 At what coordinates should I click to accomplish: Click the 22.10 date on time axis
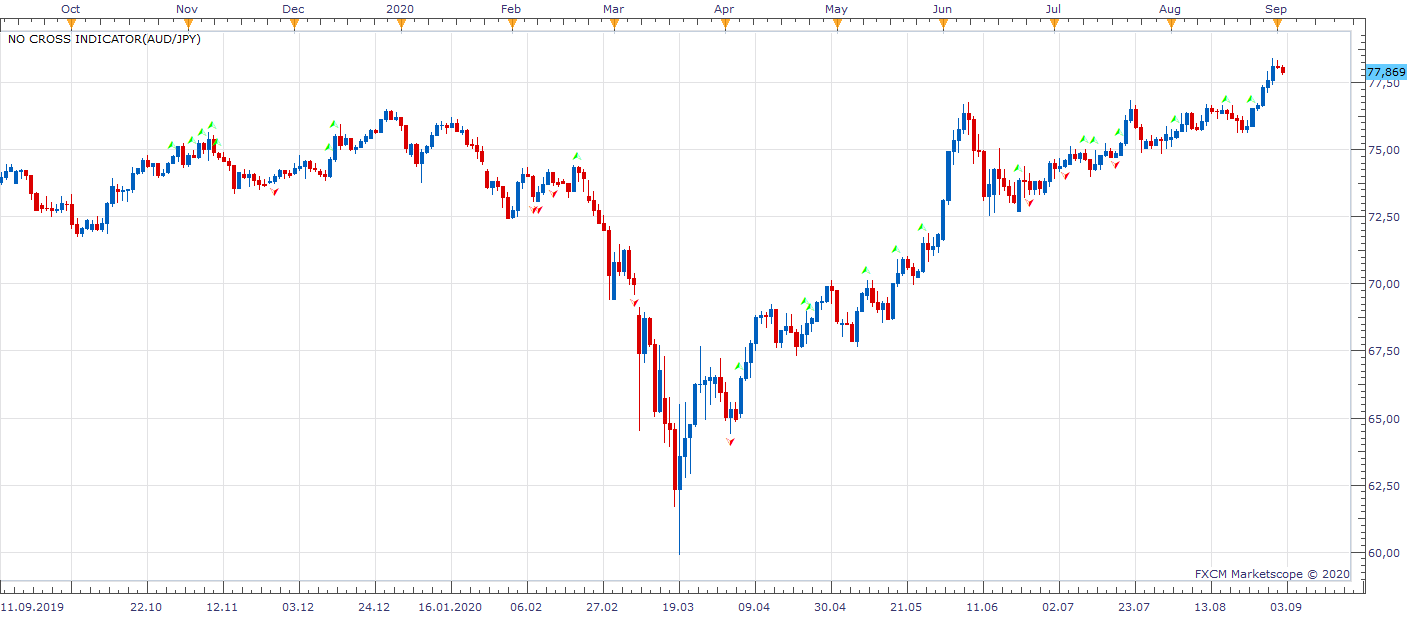click(147, 607)
